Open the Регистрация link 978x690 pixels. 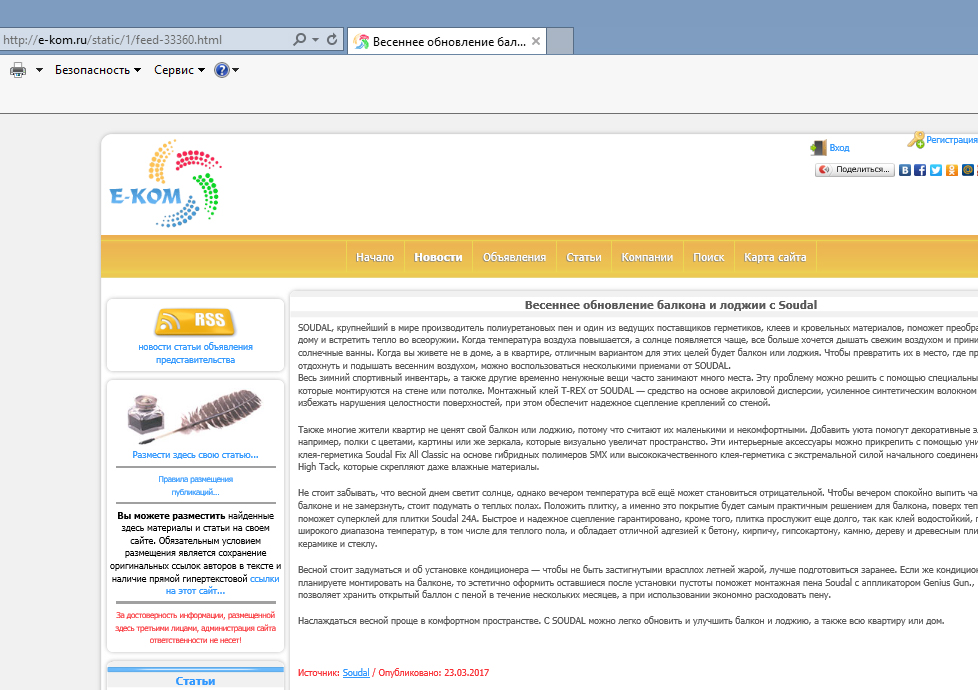(952, 140)
